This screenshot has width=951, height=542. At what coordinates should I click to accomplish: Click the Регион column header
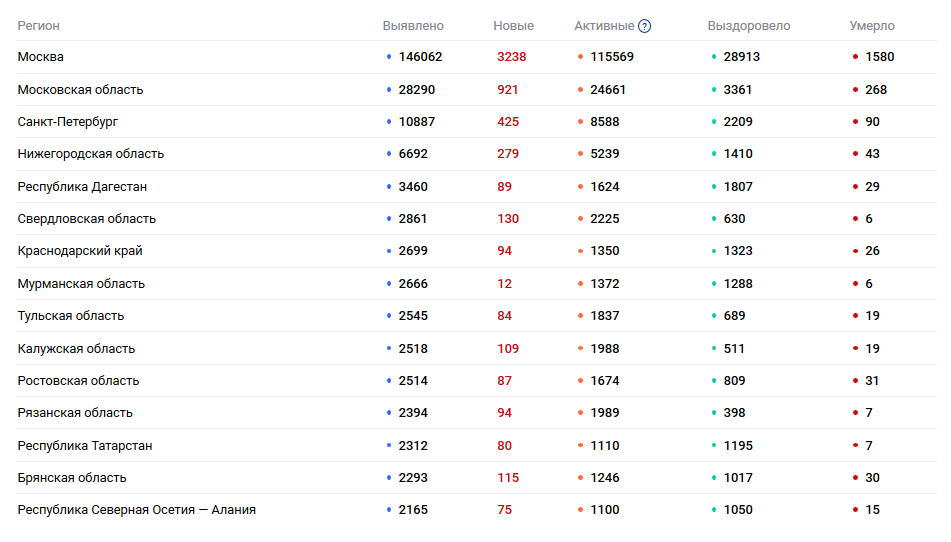pos(38,26)
